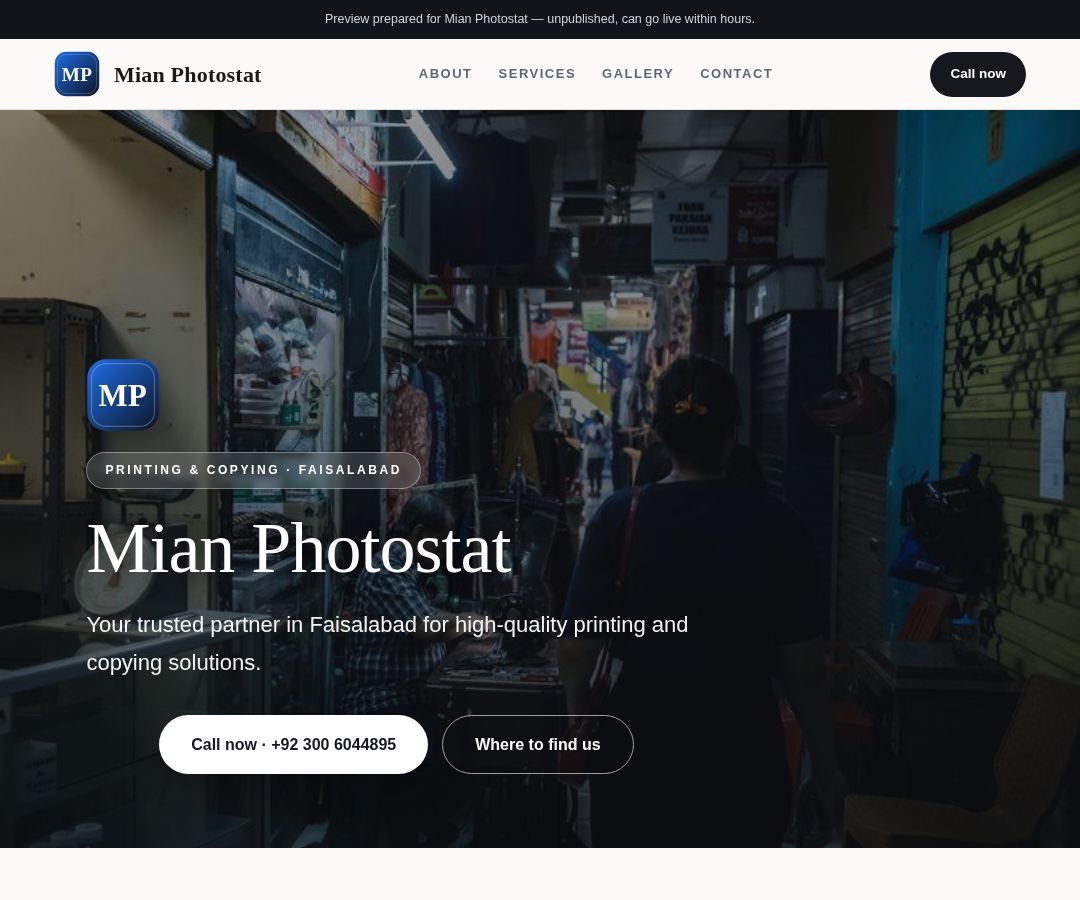The image size is (1080, 900).
Task: Click the Call now button in the header
Action: (x=977, y=74)
